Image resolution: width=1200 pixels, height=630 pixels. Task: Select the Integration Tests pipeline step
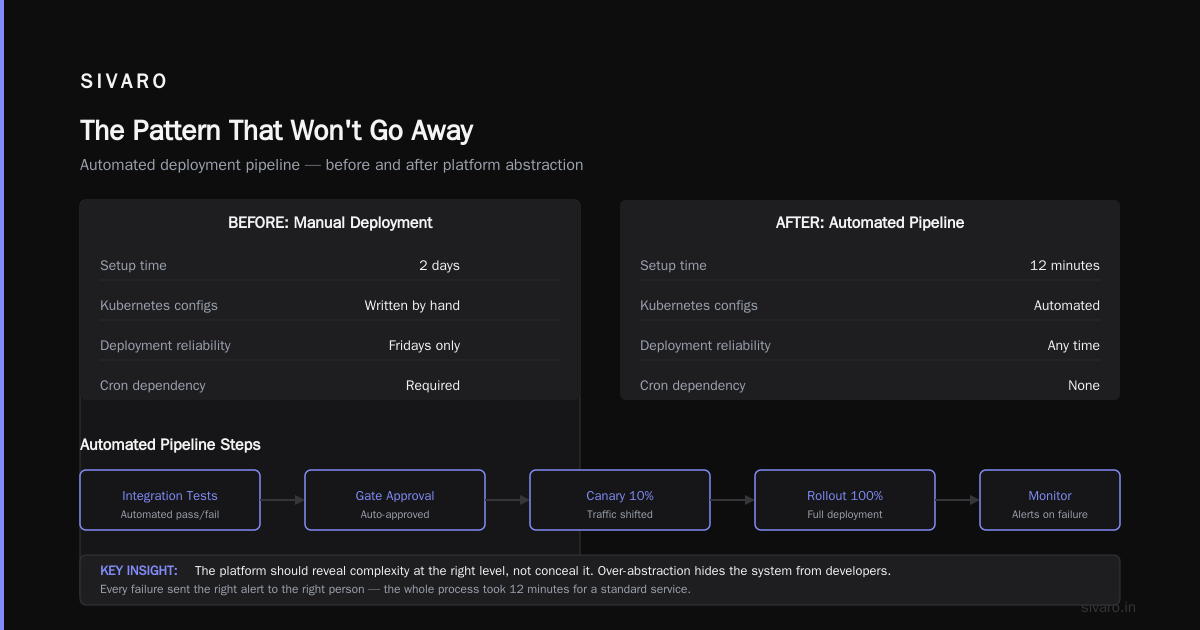[x=170, y=500]
